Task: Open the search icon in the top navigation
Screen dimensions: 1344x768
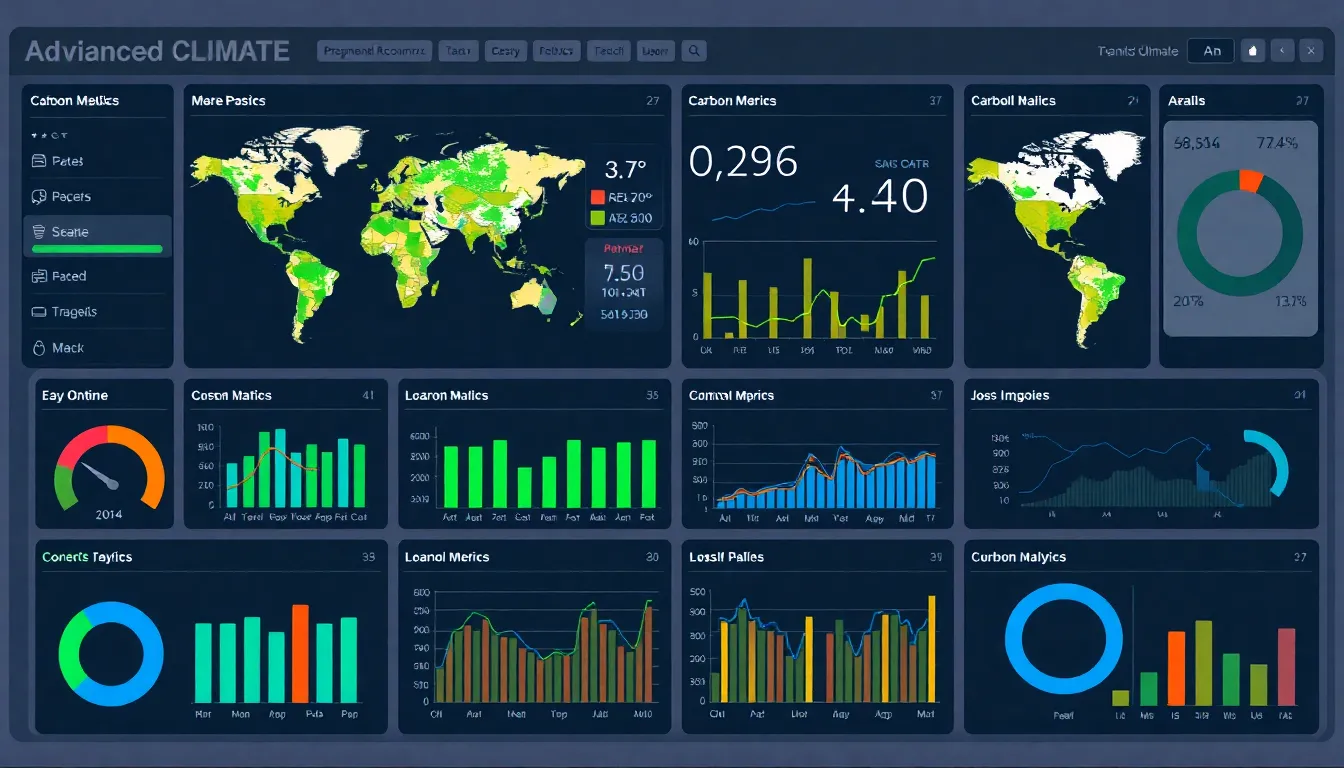Action: (x=694, y=50)
